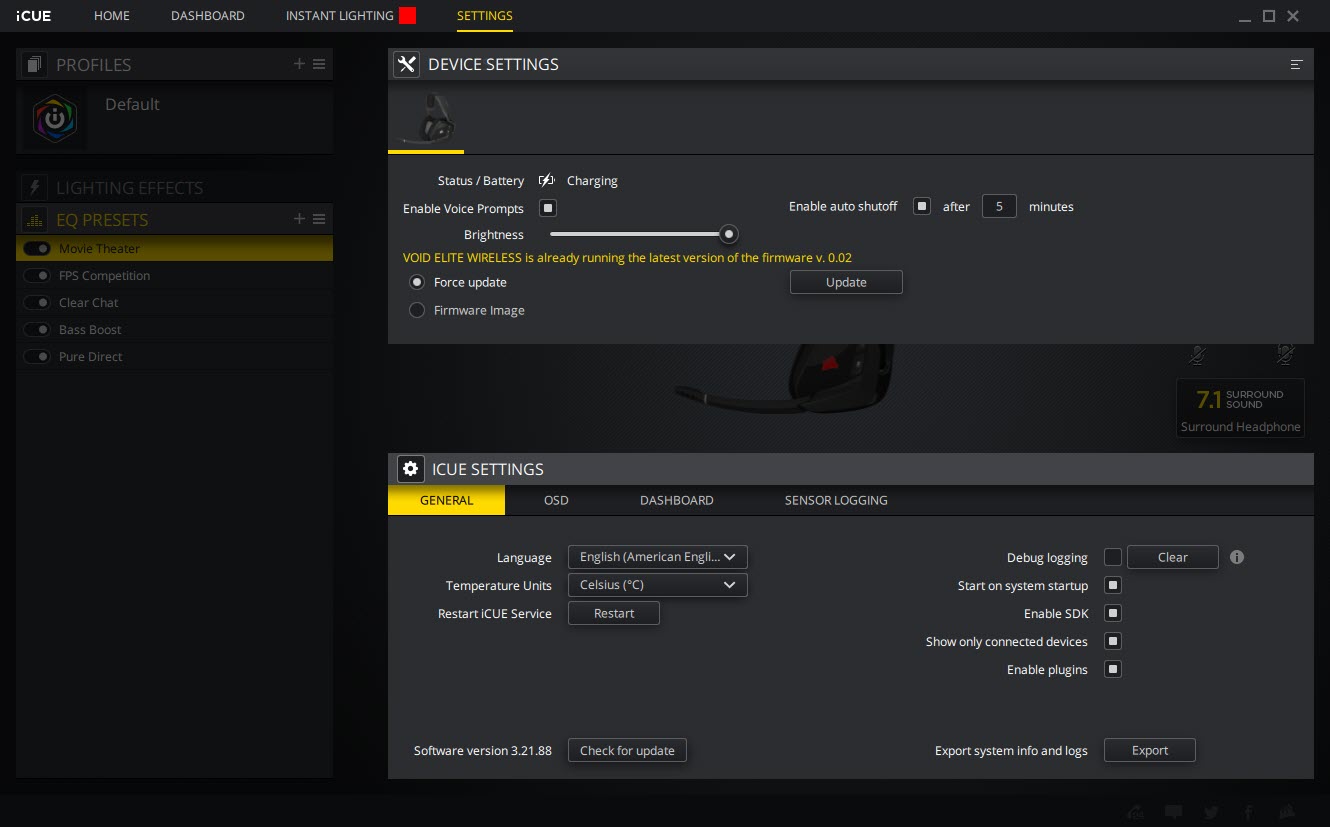The height and width of the screenshot is (827, 1330).
Task: Click the forum icon in footer
Action: 1135,812
